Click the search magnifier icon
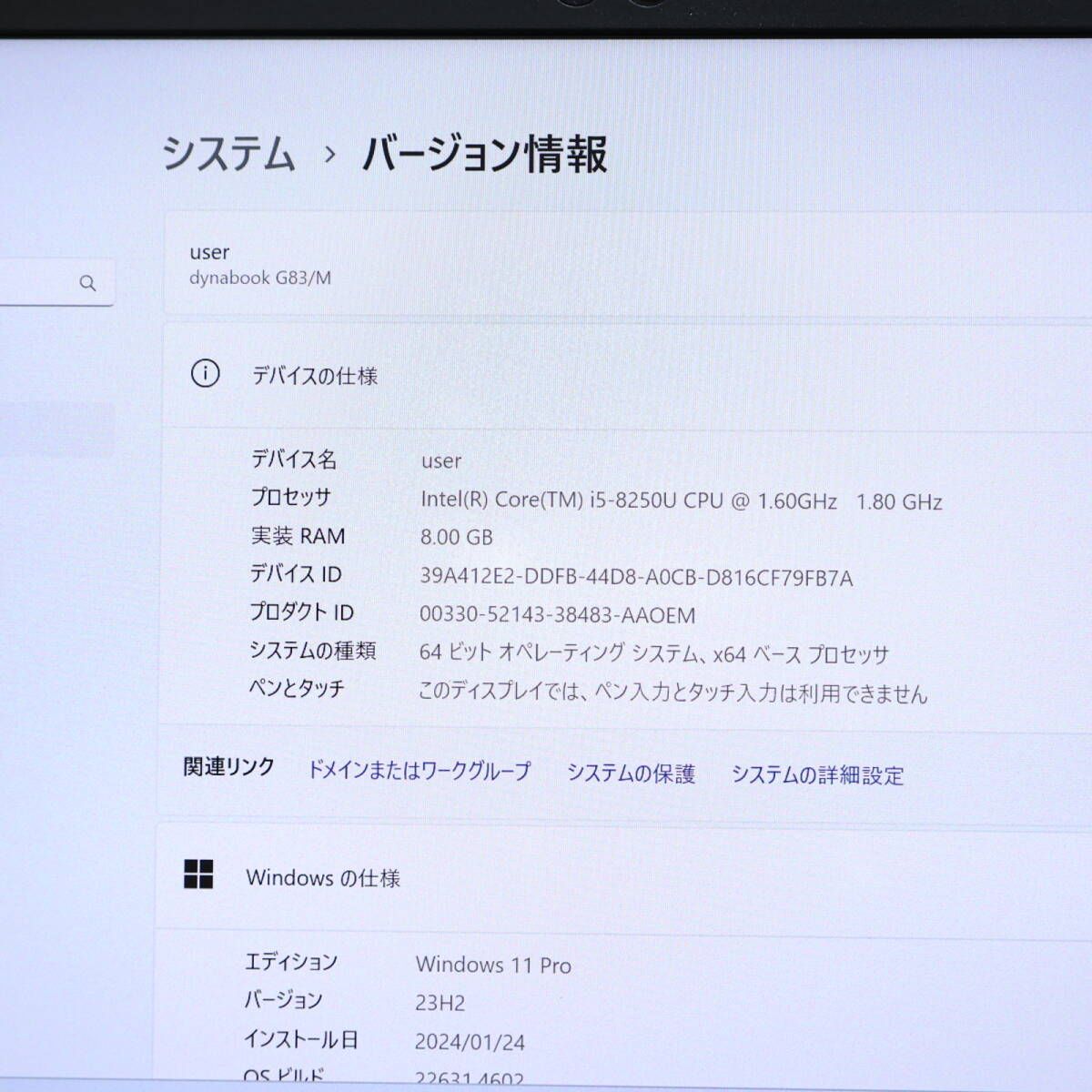This screenshot has height=1092, width=1092. tap(87, 283)
